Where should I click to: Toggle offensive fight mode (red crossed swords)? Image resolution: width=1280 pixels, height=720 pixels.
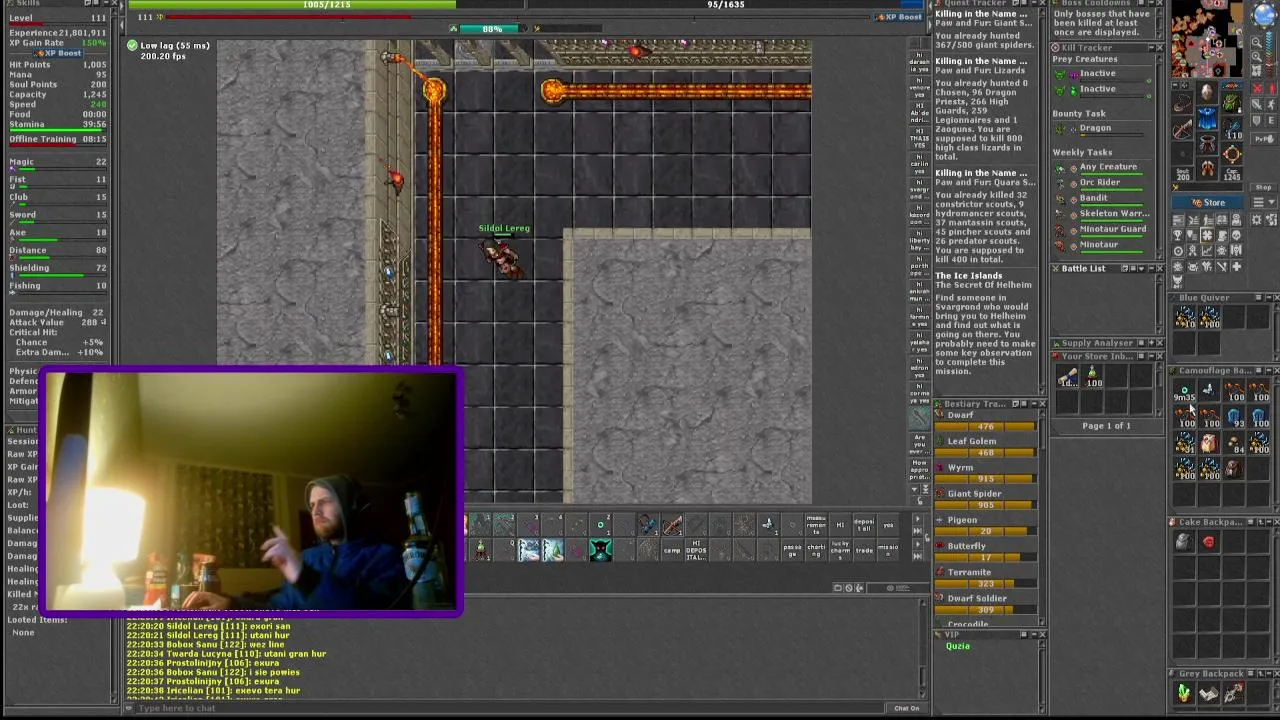[x=1257, y=88]
